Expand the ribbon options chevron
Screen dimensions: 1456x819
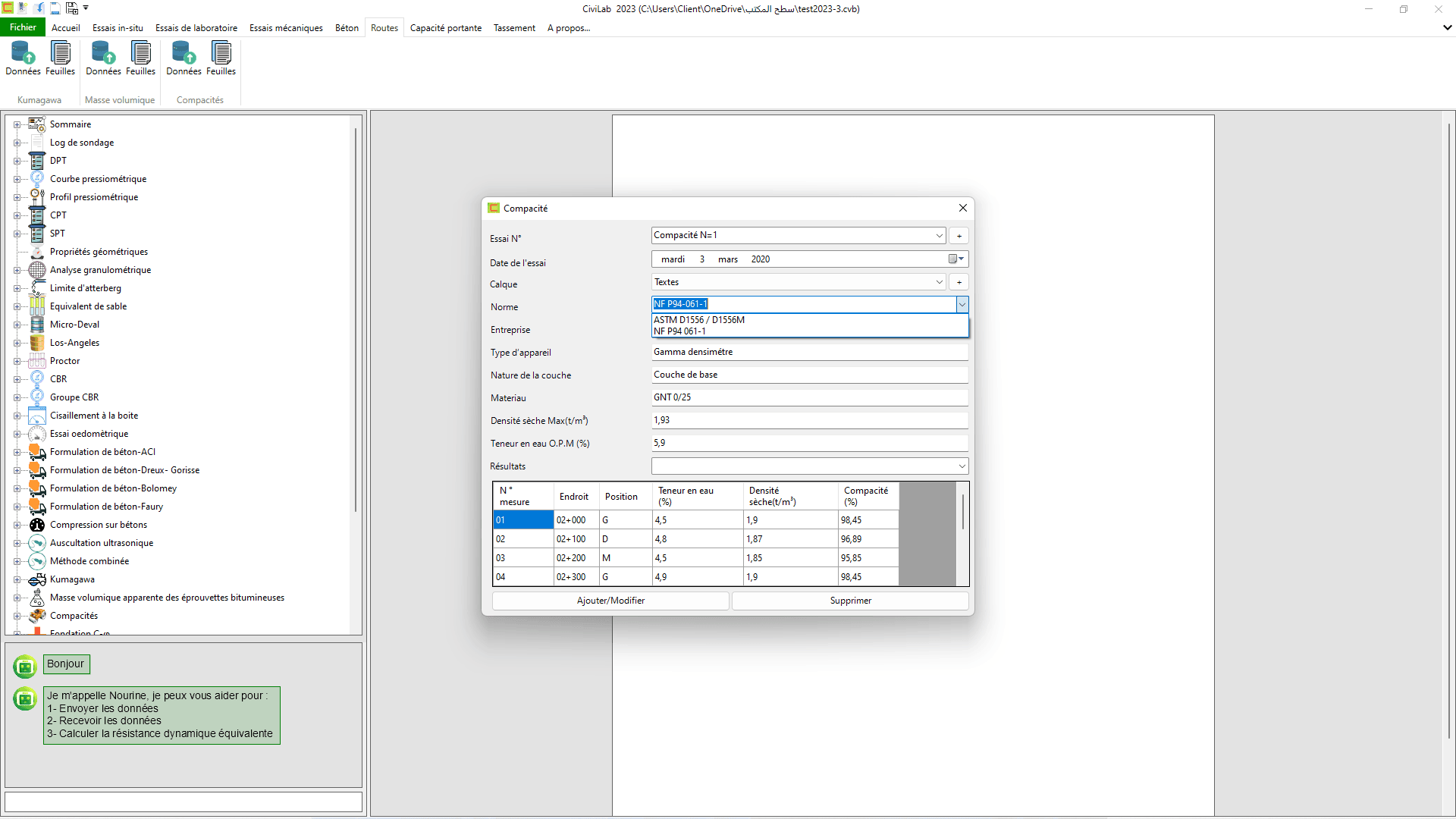coord(1447,27)
